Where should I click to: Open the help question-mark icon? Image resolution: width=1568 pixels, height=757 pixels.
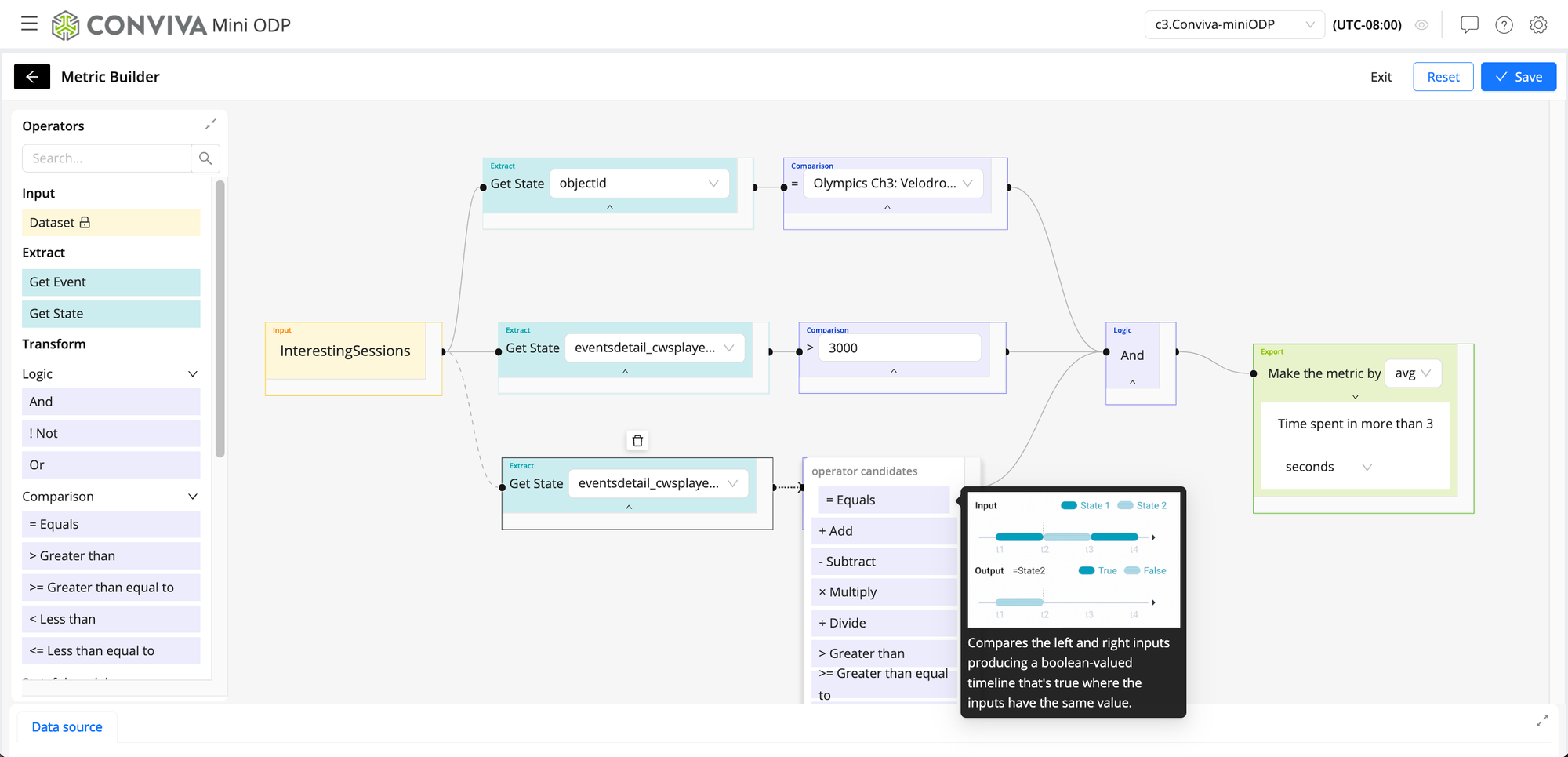(1504, 24)
